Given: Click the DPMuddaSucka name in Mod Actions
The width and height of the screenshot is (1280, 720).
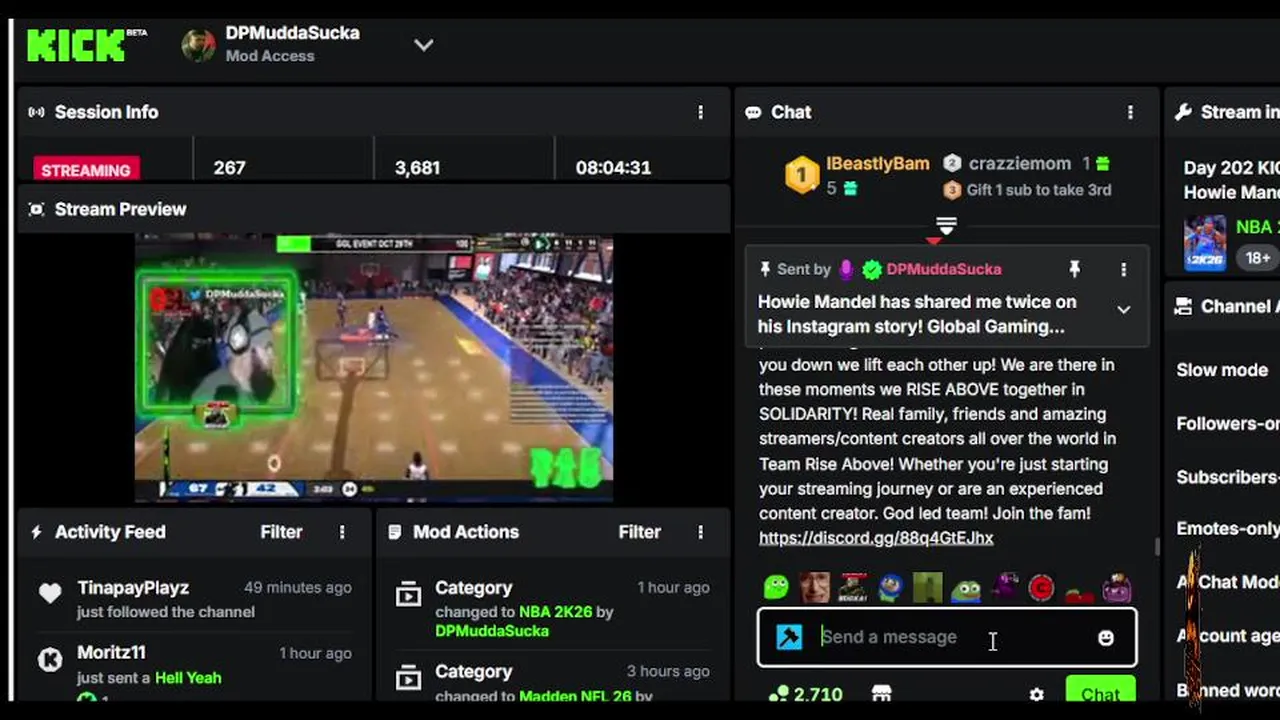Looking at the screenshot, I should click(x=492, y=631).
